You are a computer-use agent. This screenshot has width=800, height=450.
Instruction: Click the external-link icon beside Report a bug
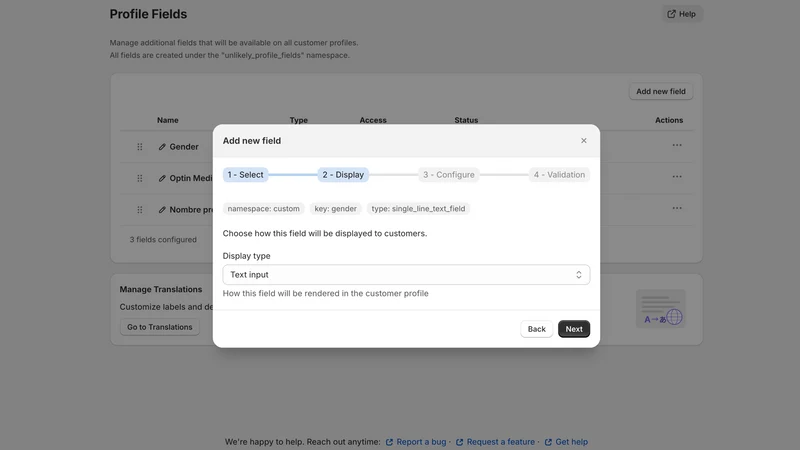coord(389,442)
